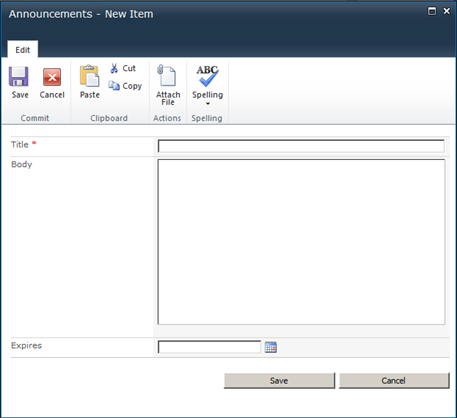Click the bottom Cancel button

point(394,381)
